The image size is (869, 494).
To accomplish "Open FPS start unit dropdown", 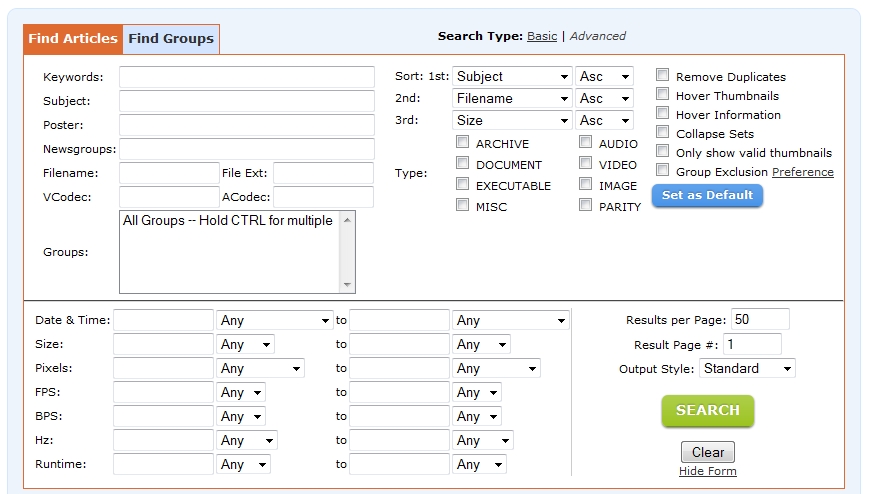I will coord(241,393).
